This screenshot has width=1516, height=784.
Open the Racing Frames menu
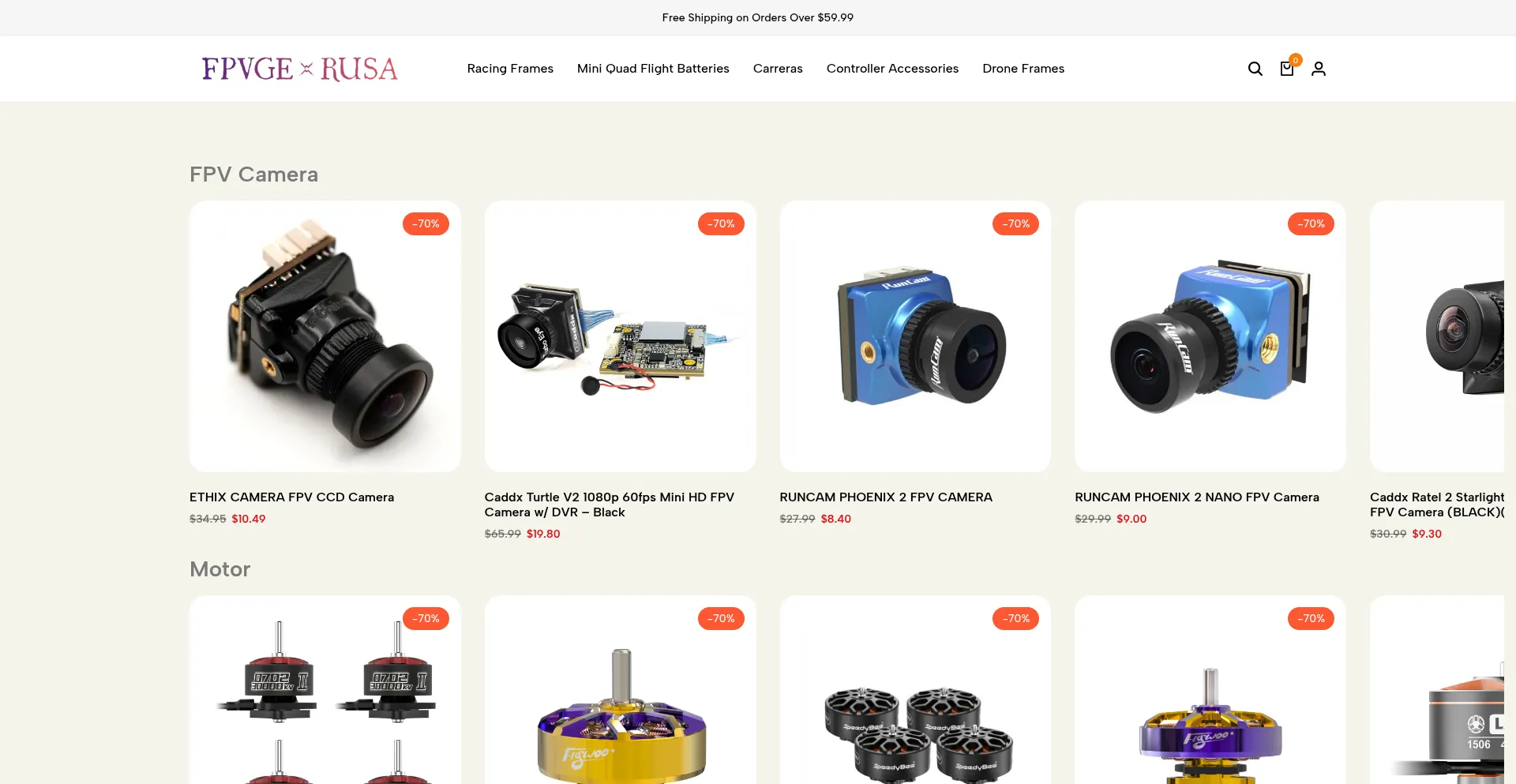pos(510,69)
